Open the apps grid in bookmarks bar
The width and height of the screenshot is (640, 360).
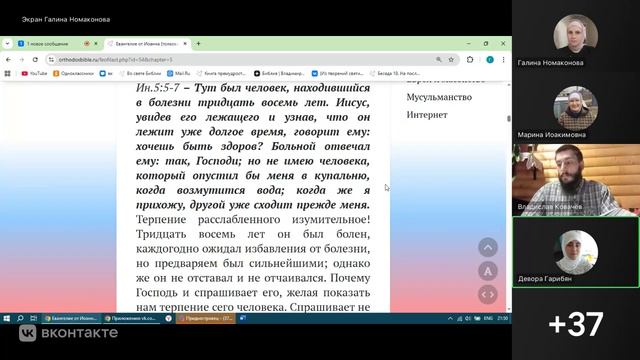click(x=7, y=73)
